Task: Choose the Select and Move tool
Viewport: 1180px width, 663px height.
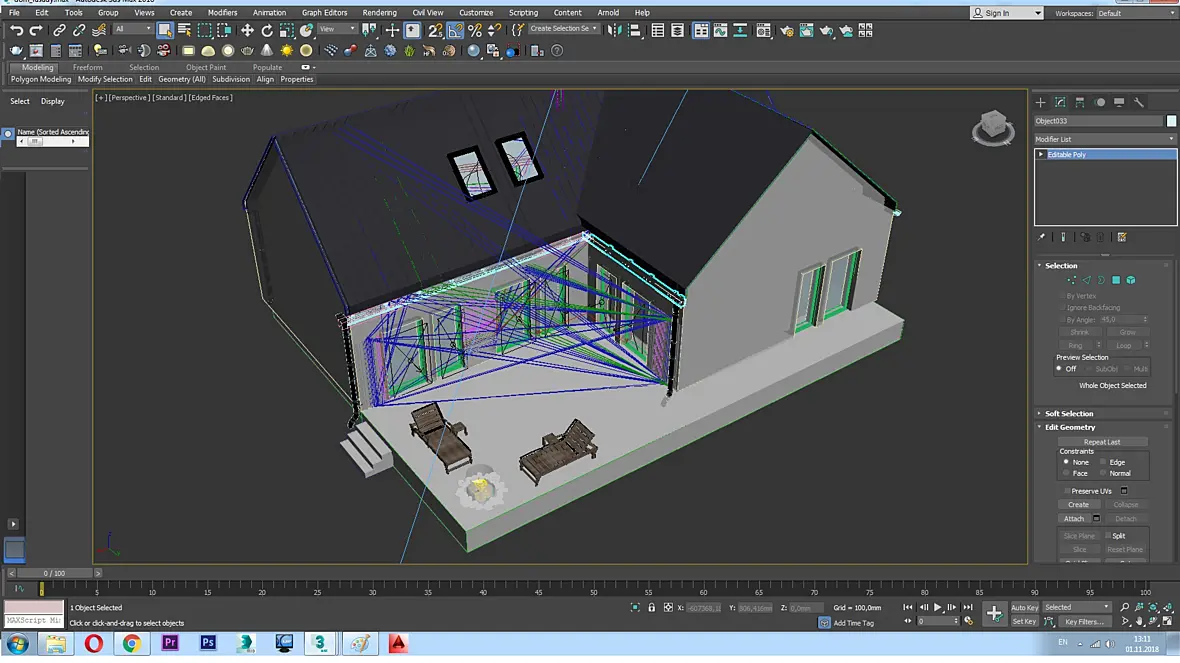Action: point(247,31)
